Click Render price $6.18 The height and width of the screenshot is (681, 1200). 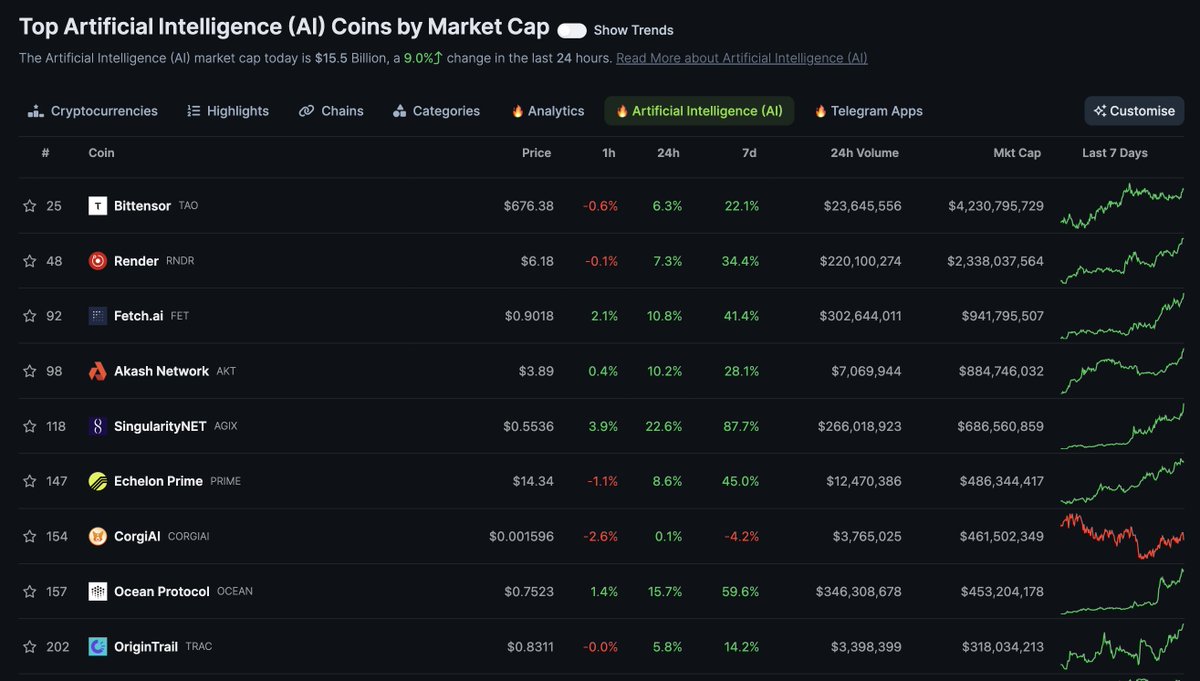coord(536,261)
